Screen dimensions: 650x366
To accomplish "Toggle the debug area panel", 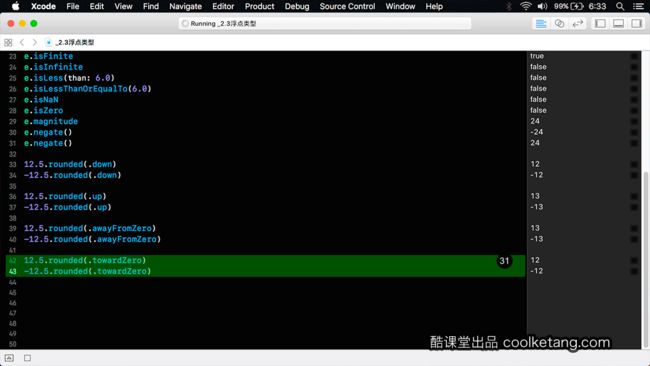I will click(x=618, y=24).
